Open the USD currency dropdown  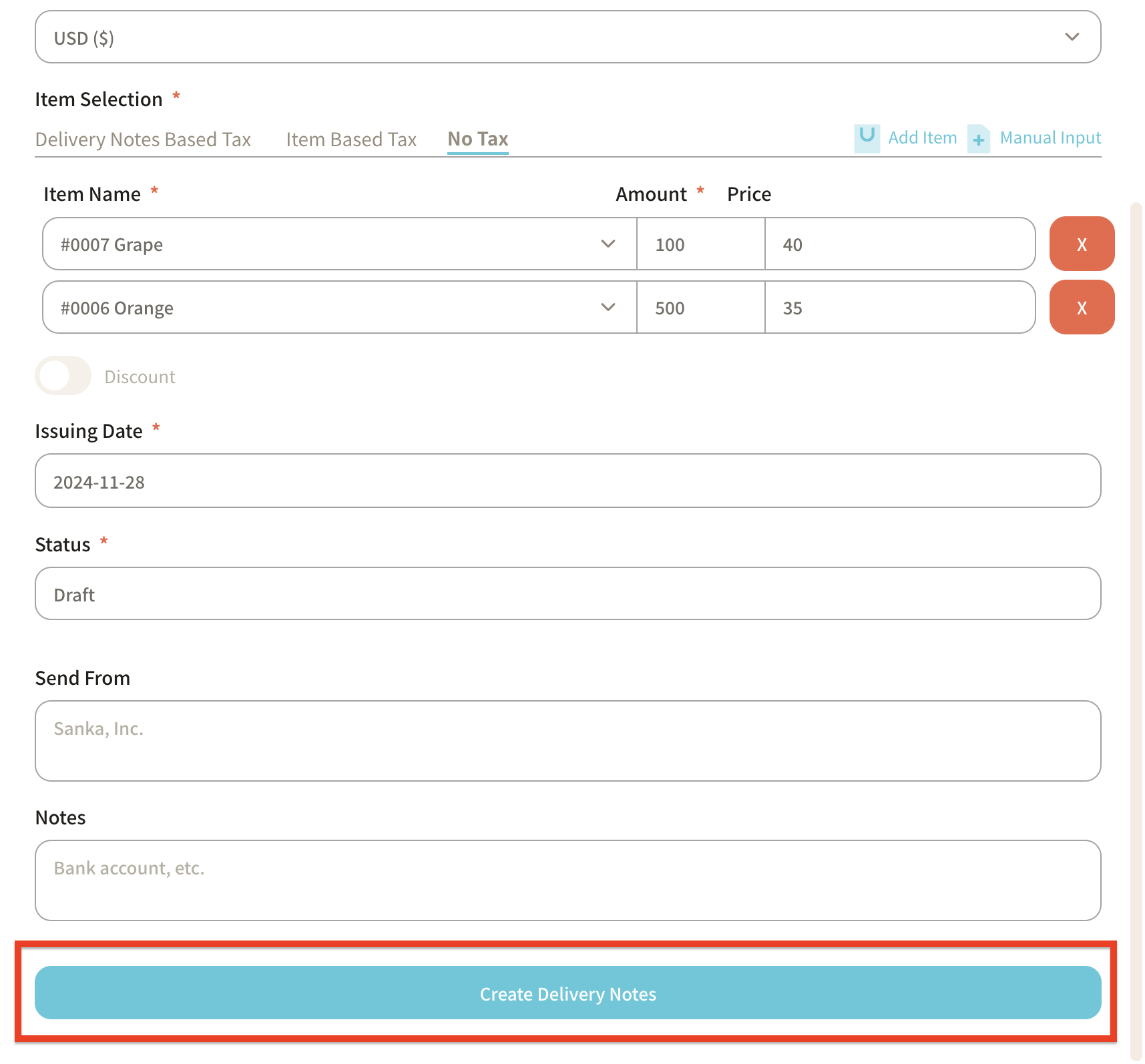(x=567, y=37)
